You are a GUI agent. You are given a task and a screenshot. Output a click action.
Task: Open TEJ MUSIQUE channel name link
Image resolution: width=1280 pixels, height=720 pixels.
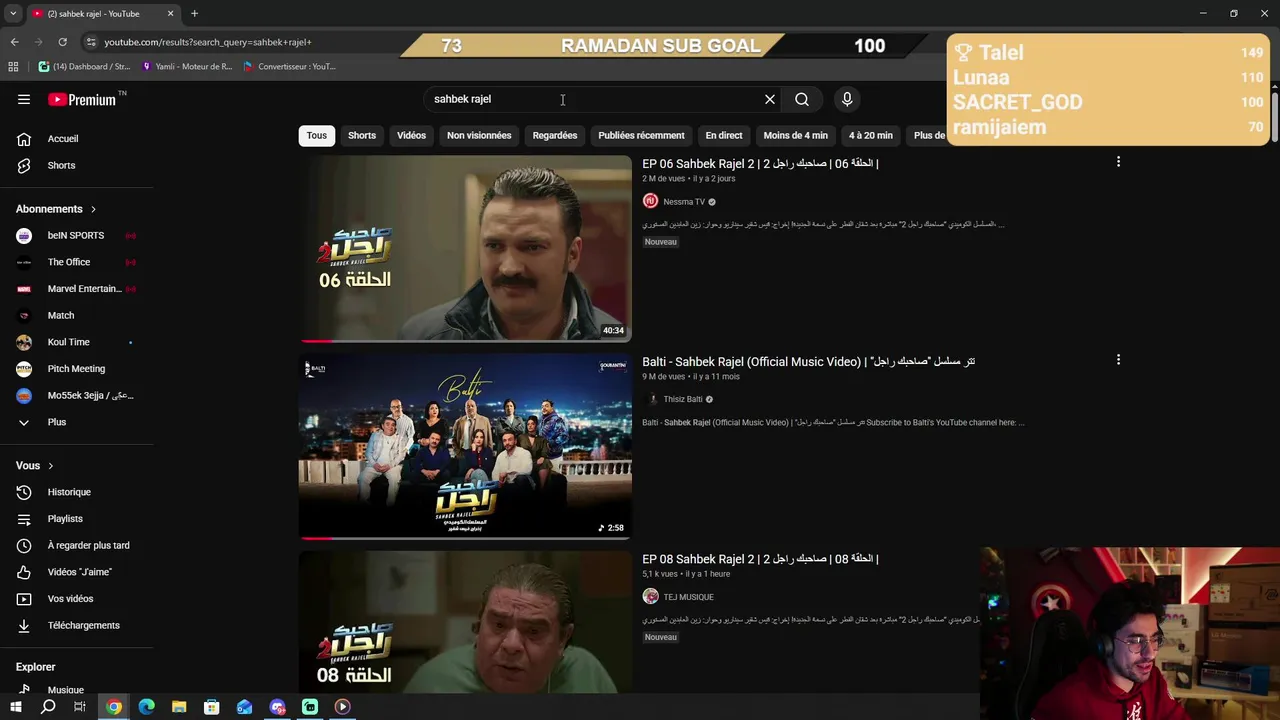[x=688, y=597]
